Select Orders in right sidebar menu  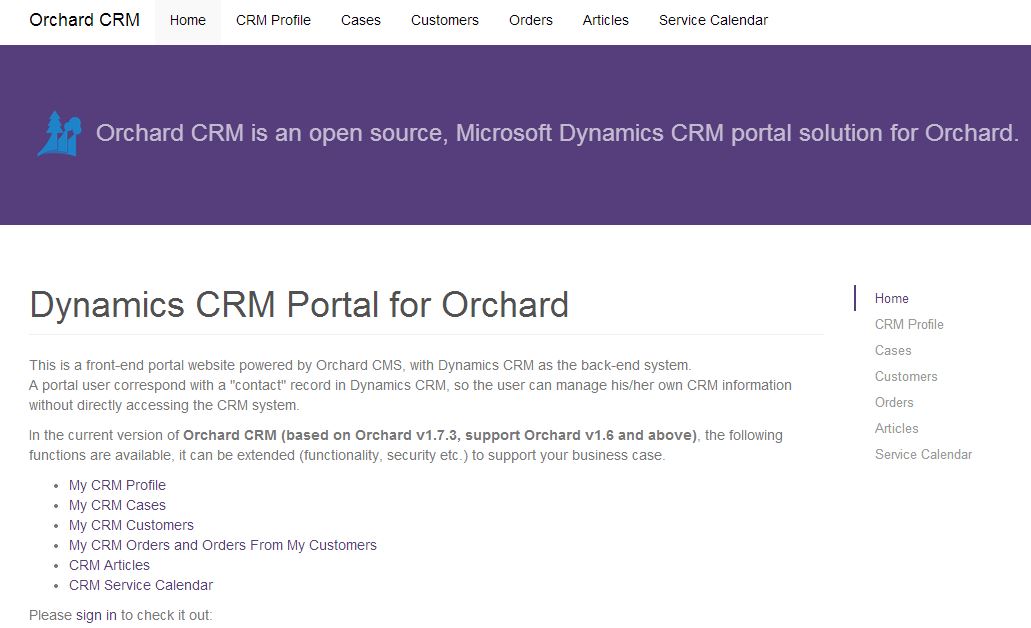point(894,402)
